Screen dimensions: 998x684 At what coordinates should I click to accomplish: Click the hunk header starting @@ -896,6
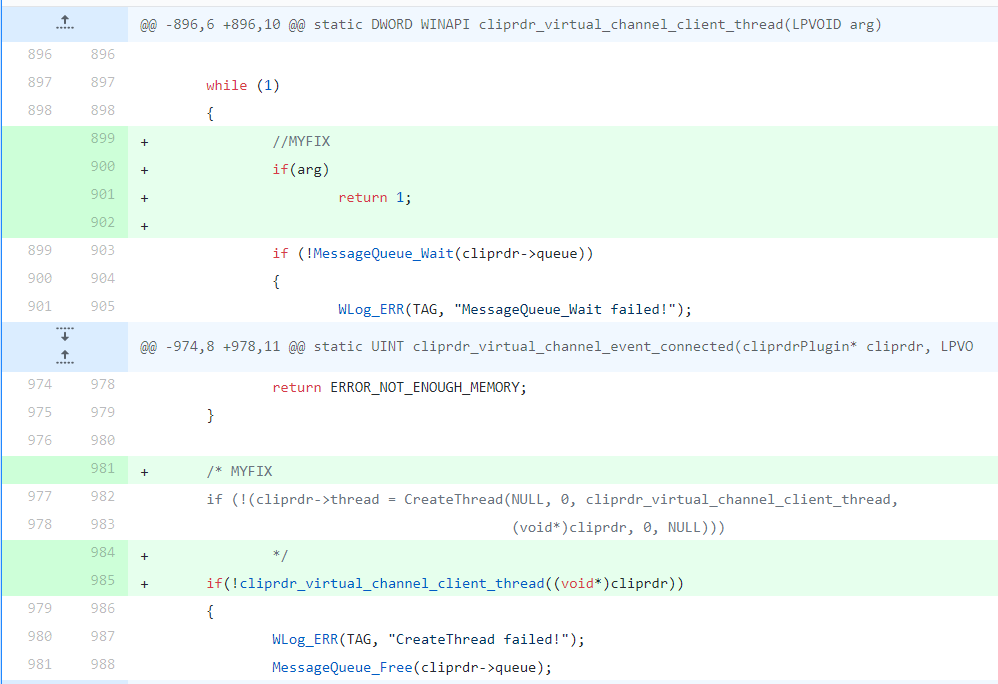510,24
